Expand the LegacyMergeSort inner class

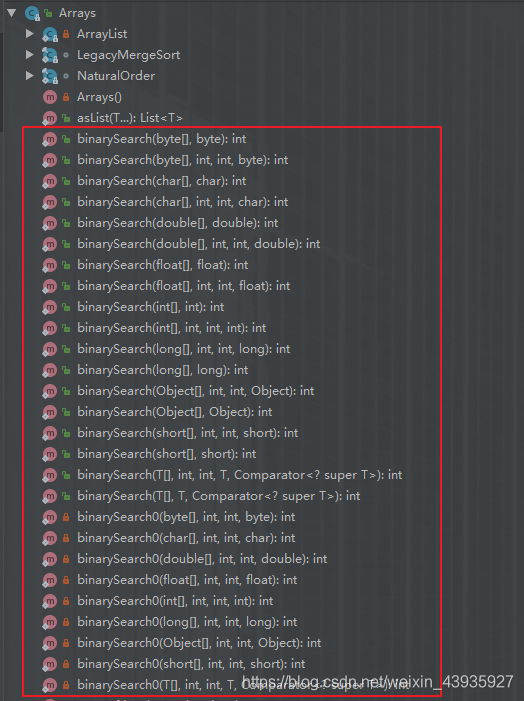tap(30, 55)
